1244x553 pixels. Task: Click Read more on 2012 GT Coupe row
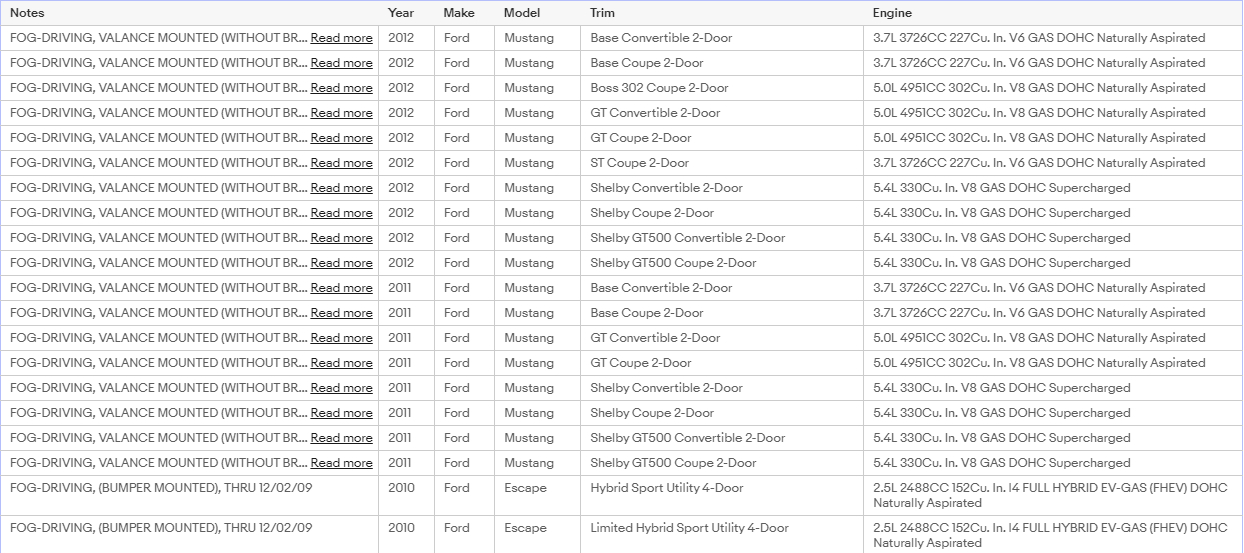click(x=341, y=138)
